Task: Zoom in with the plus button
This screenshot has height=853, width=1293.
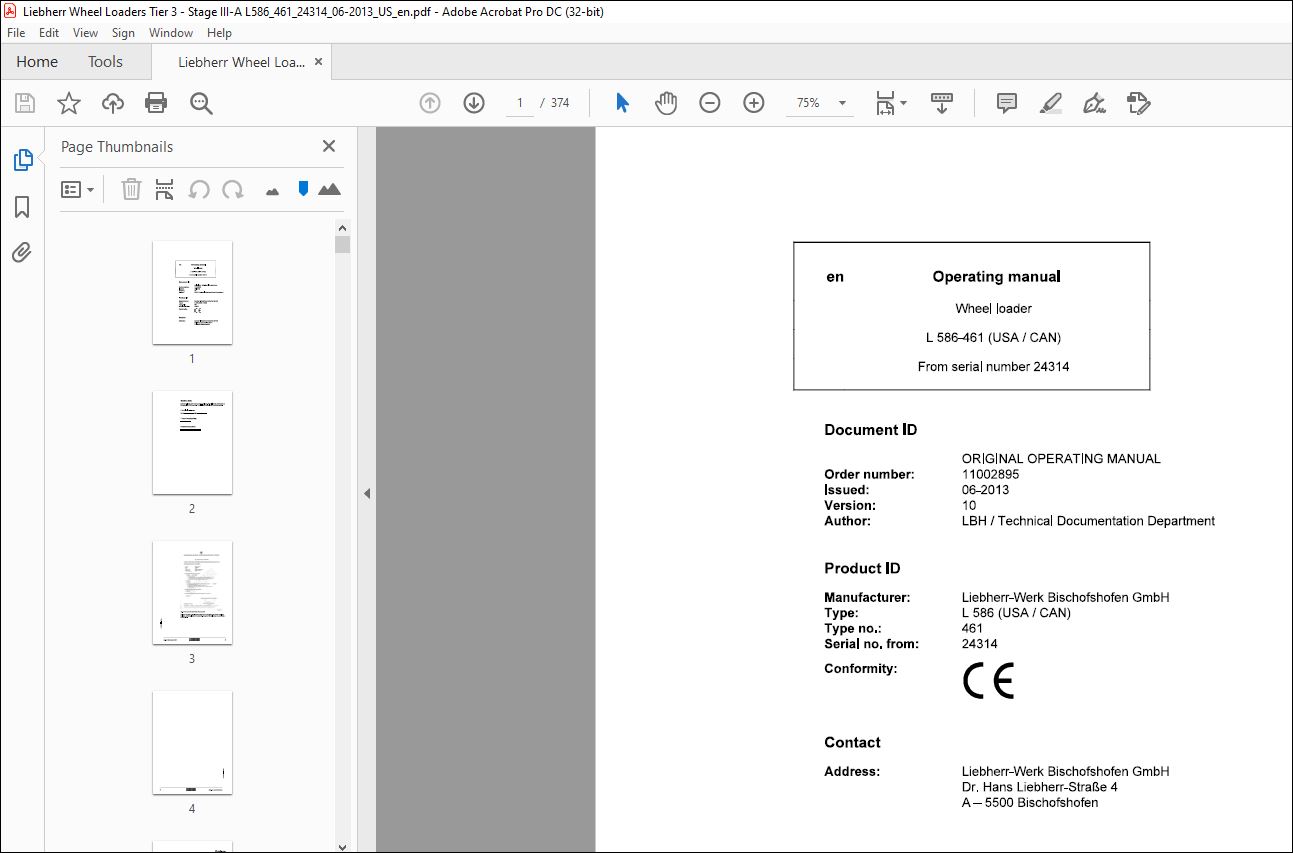Action: tap(754, 103)
